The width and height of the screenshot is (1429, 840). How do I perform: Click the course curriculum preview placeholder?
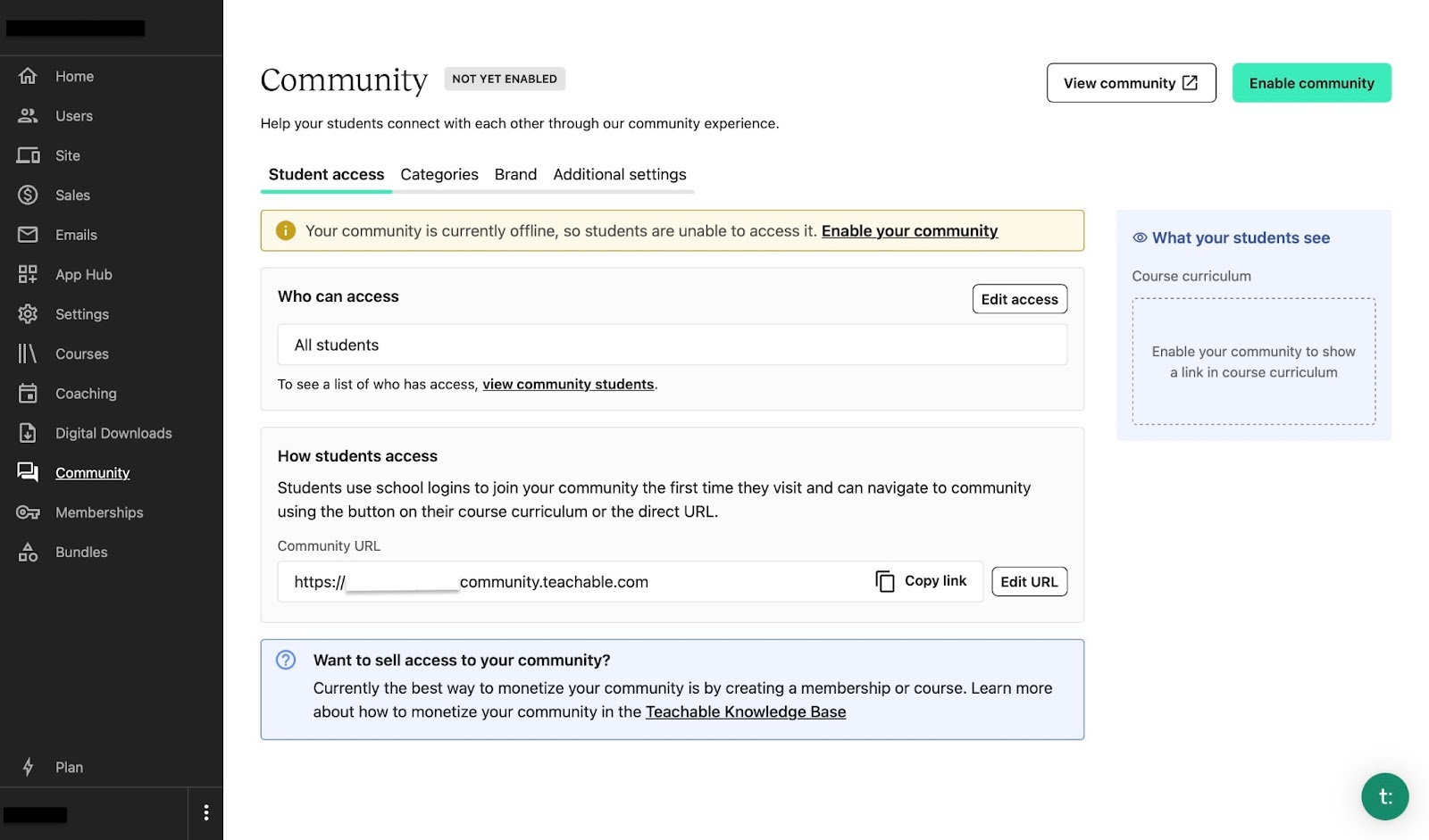1254,362
